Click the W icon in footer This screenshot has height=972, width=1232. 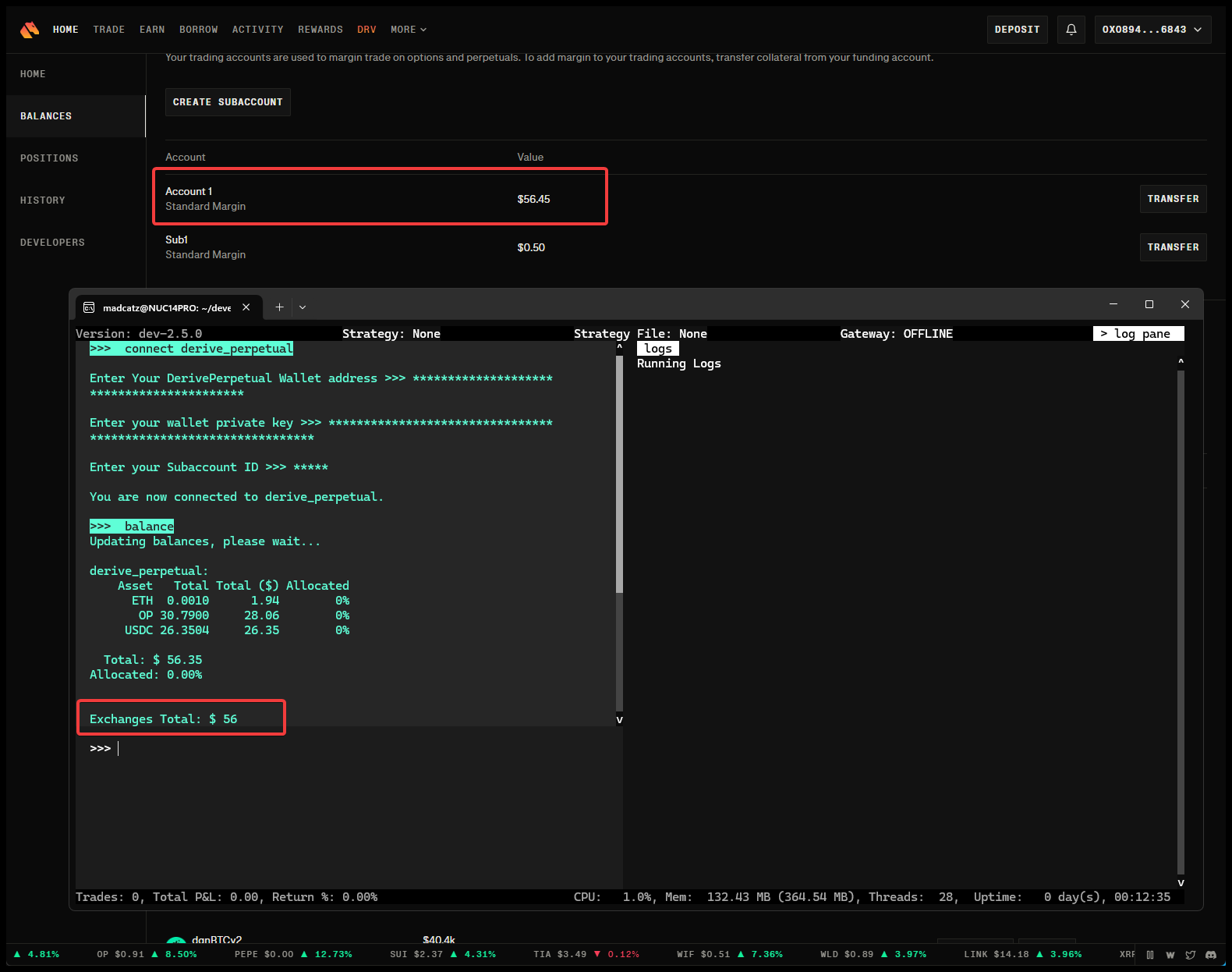[1170, 955]
